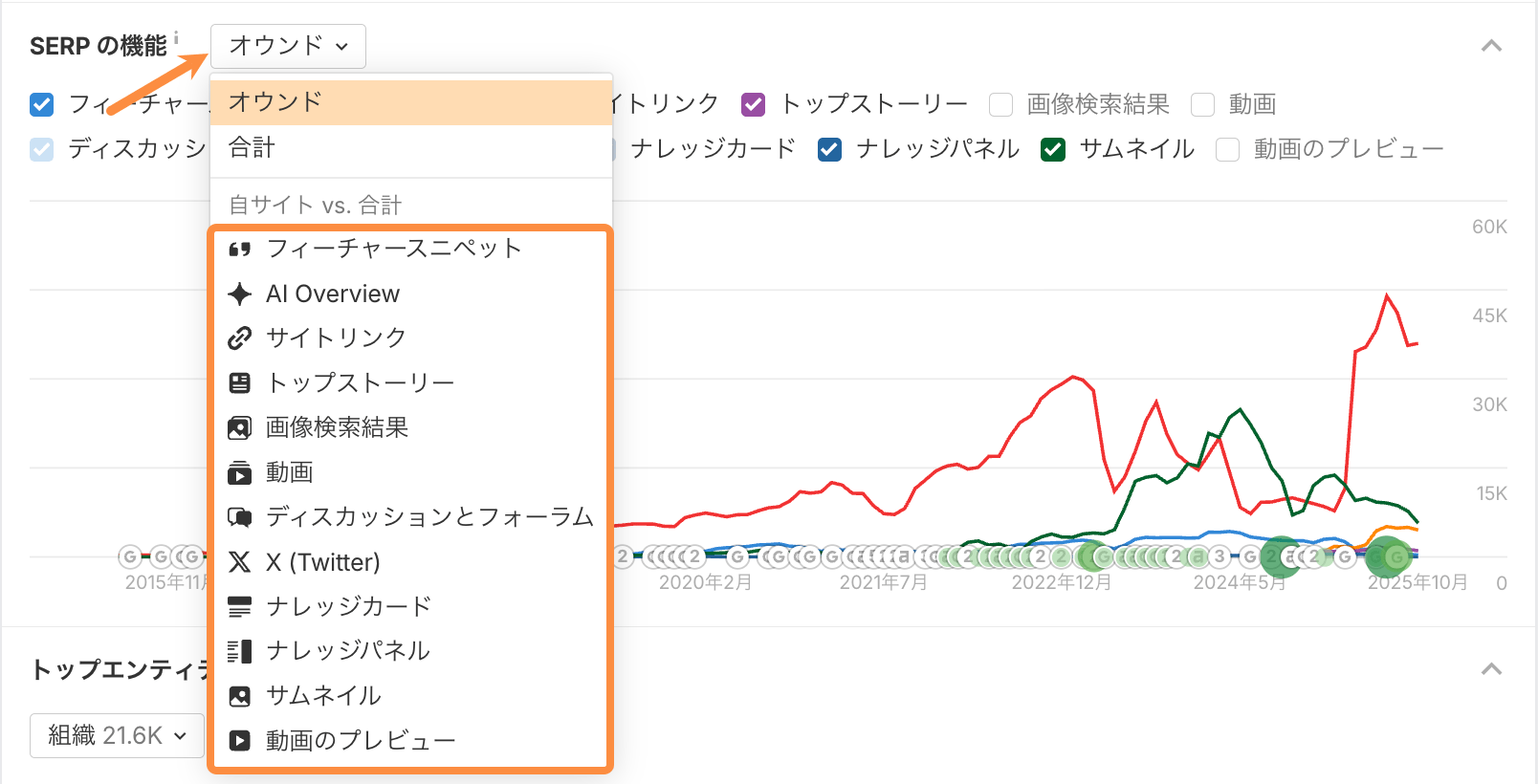The width and height of the screenshot is (1538, 784).
Task: Collapse the SERP の機能 section chevron
Action: (x=1491, y=46)
